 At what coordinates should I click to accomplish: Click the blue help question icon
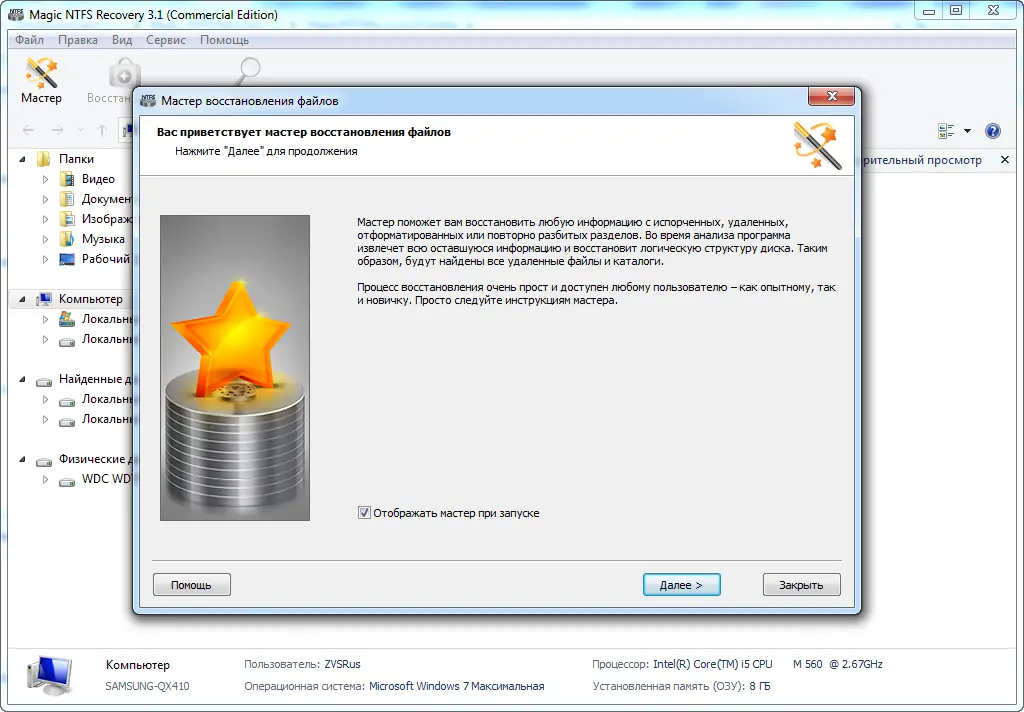[993, 131]
